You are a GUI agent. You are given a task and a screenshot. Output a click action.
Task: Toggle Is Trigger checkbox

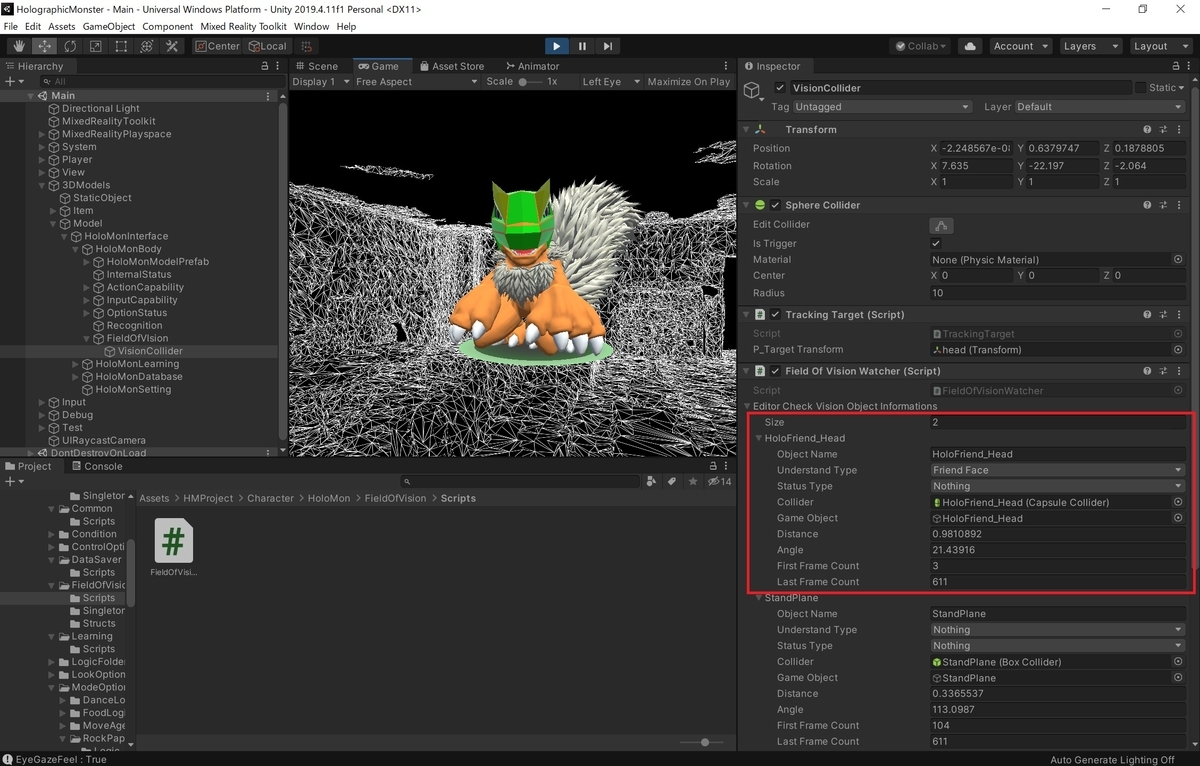click(x=936, y=243)
